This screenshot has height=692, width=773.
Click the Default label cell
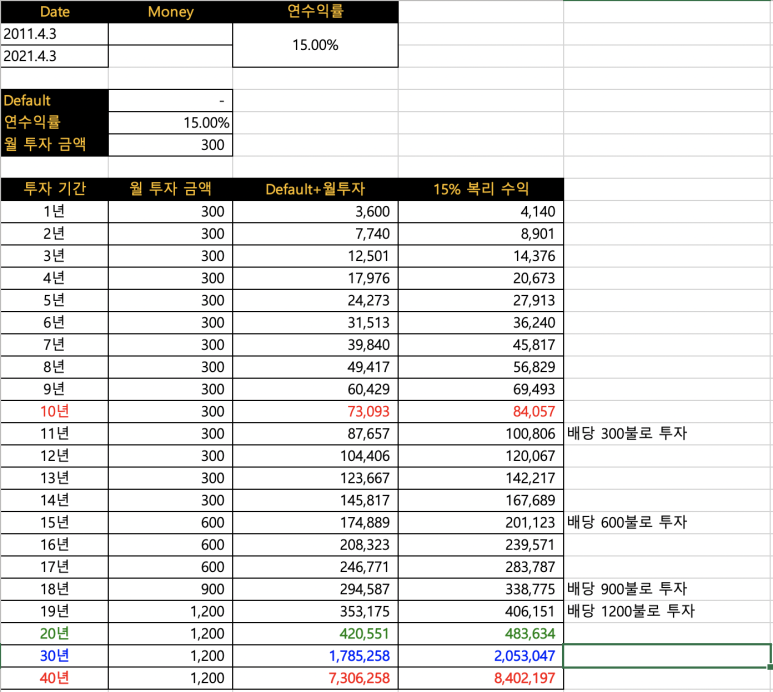click(x=54, y=101)
